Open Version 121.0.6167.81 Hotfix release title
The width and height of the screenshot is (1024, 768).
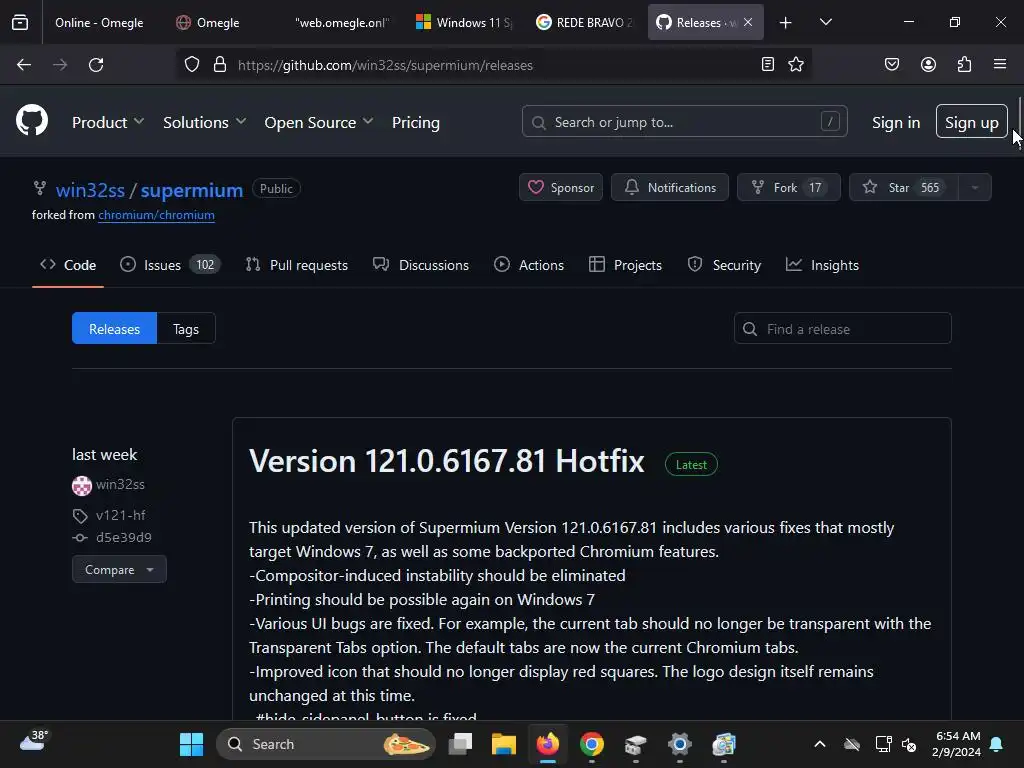tap(447, 462)
